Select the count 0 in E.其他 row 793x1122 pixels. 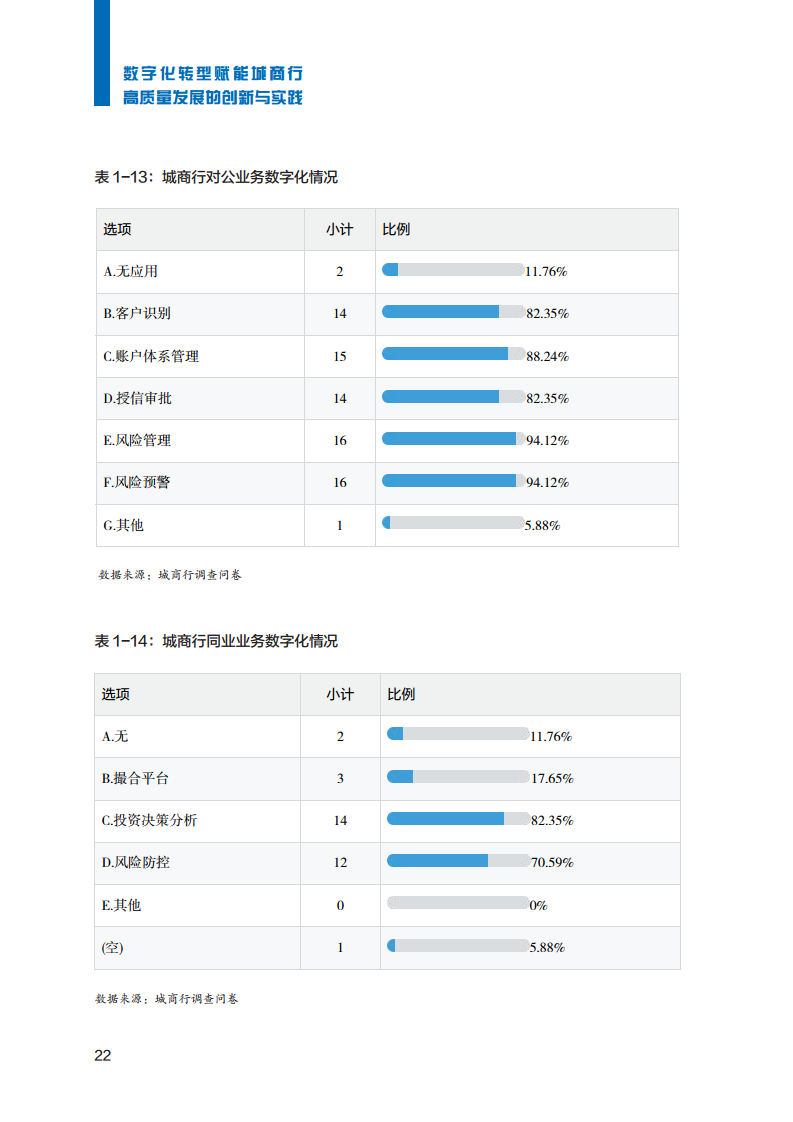pos(341,905)
